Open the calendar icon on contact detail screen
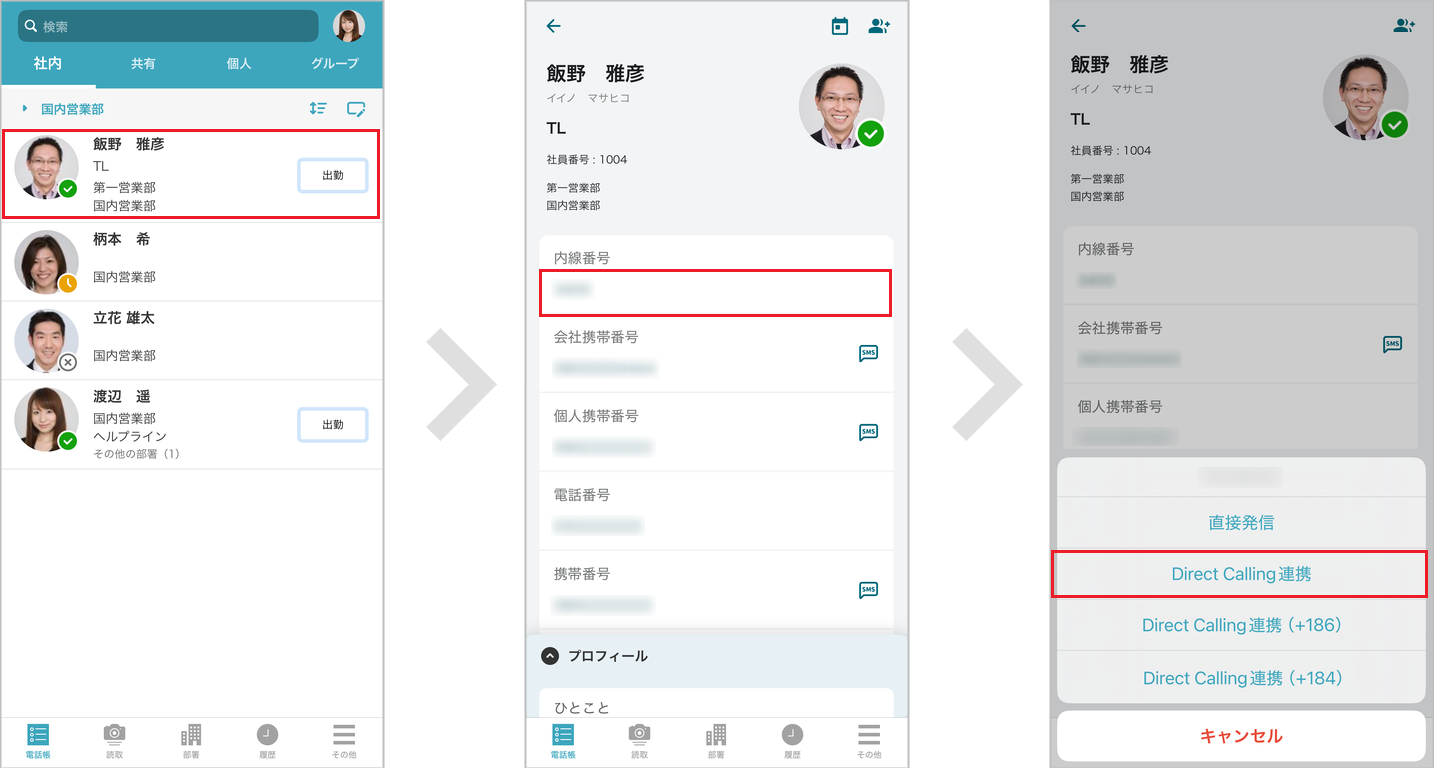Image resolution: width=1434 pixels, height=768 pixels. [x=840, y=26]
